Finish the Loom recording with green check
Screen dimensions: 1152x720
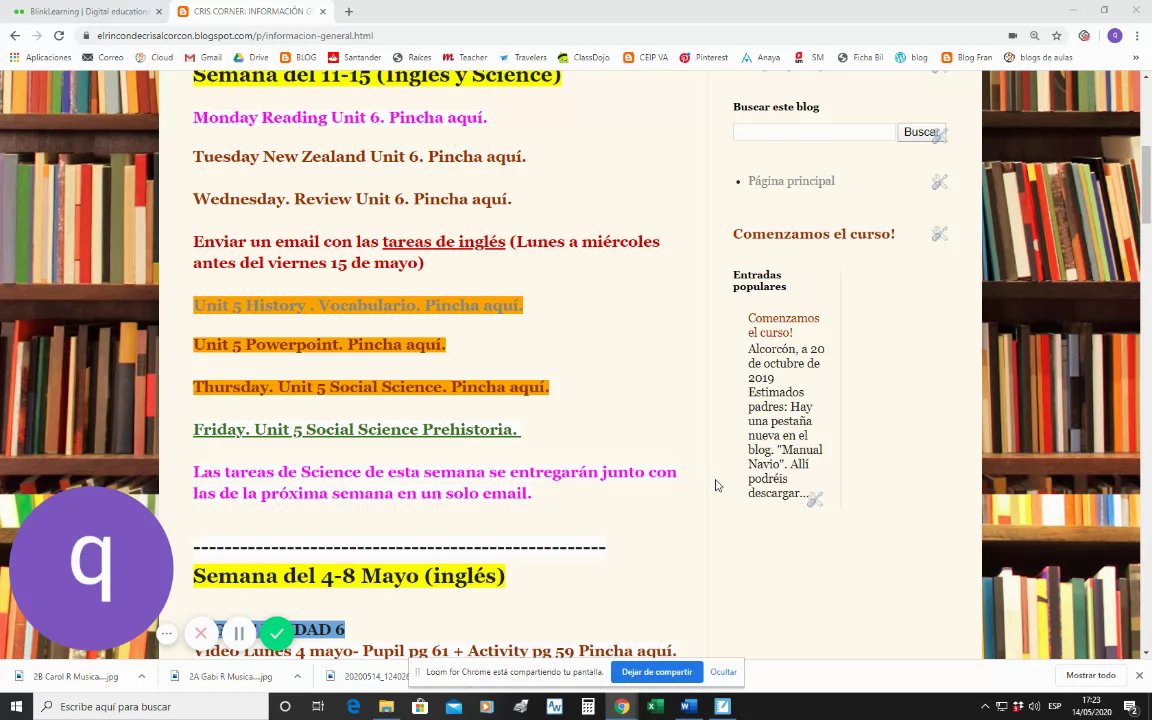277,633
